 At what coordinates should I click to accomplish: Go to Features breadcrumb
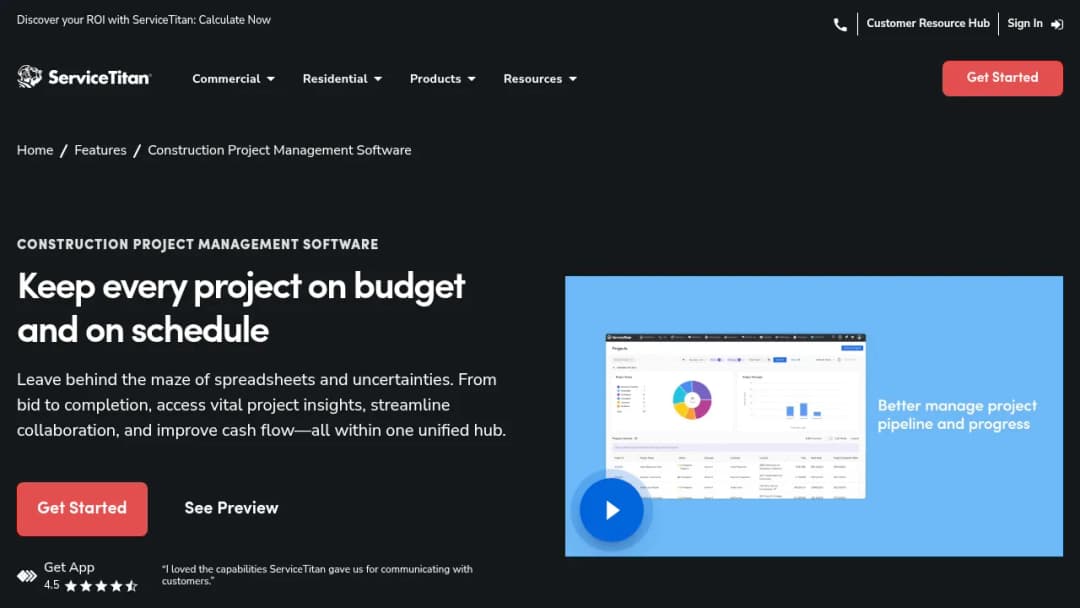101,150
